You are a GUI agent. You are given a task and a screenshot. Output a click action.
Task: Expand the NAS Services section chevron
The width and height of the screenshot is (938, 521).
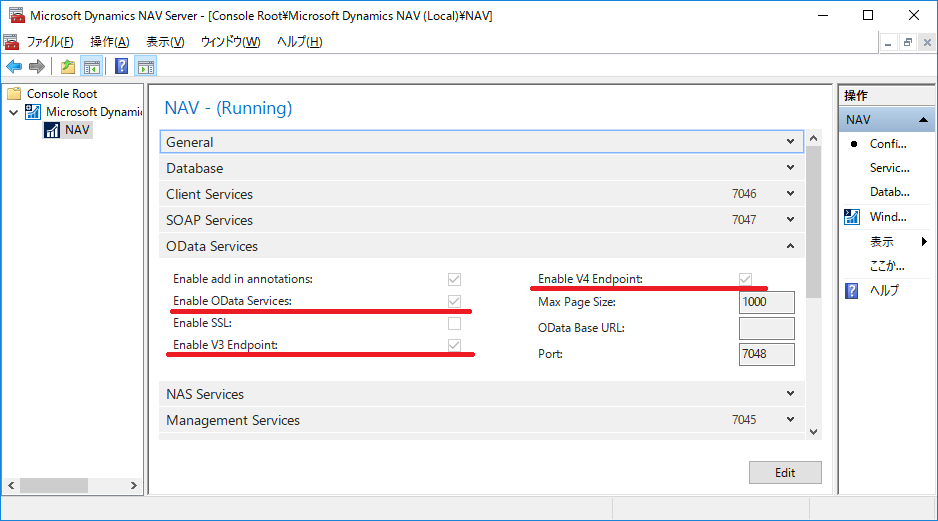(790, 394)
